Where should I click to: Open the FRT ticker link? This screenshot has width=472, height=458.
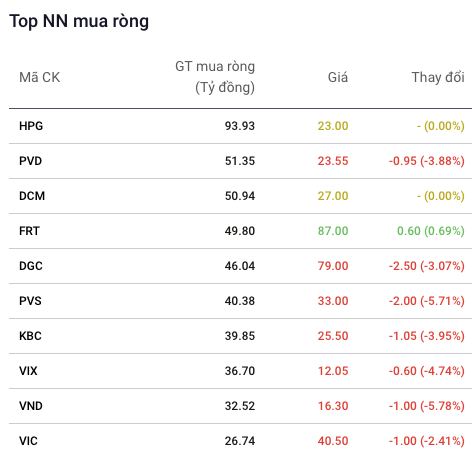click(x=29, y=231)
